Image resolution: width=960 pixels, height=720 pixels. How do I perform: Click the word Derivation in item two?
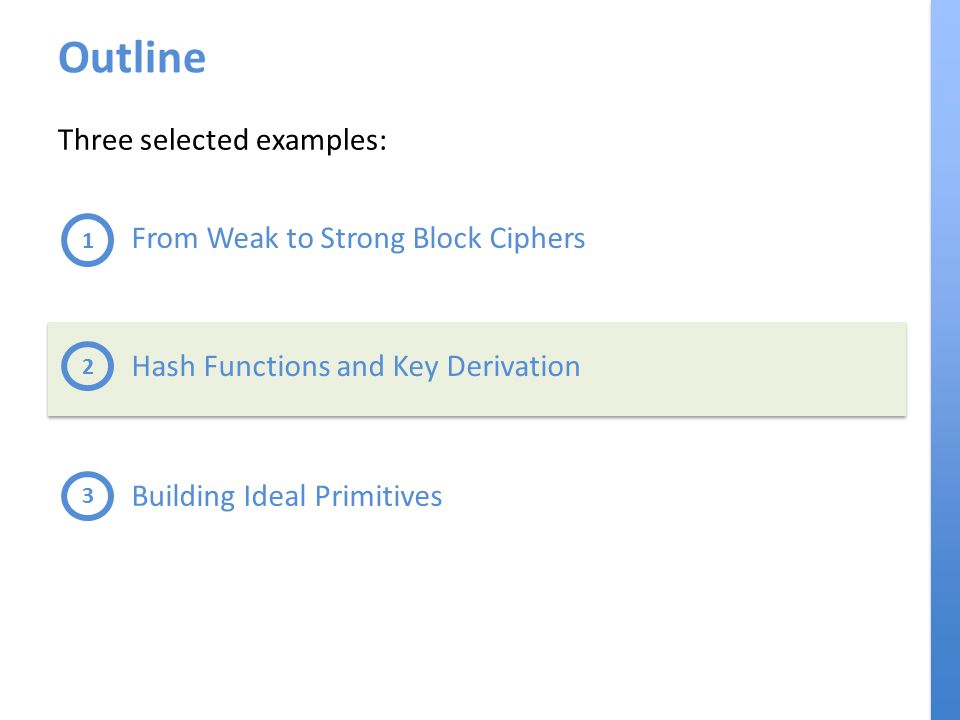tap(513, 367)
